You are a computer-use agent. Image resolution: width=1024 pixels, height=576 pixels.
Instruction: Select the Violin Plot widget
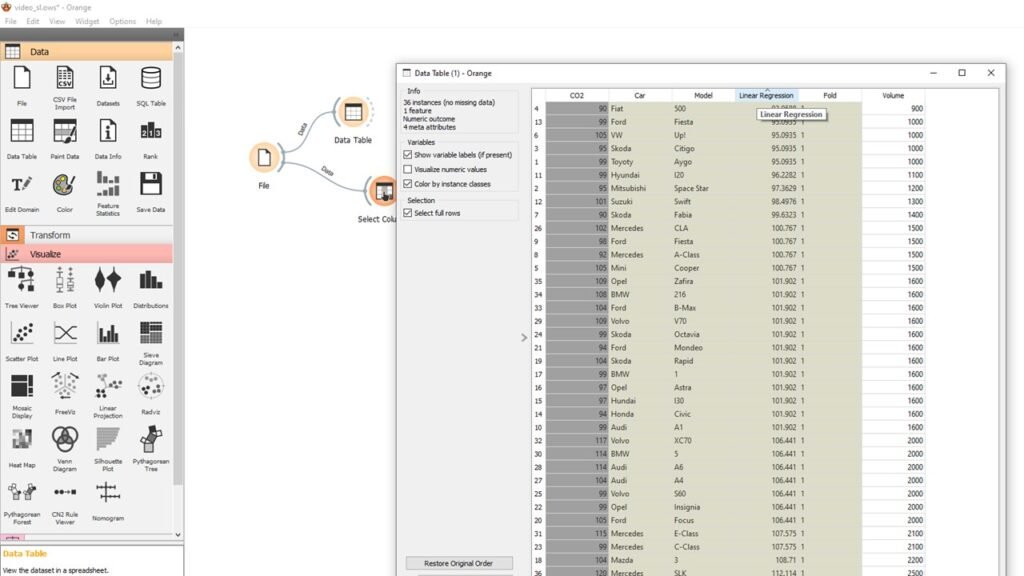pyautogui.click(x=108, y=287)
